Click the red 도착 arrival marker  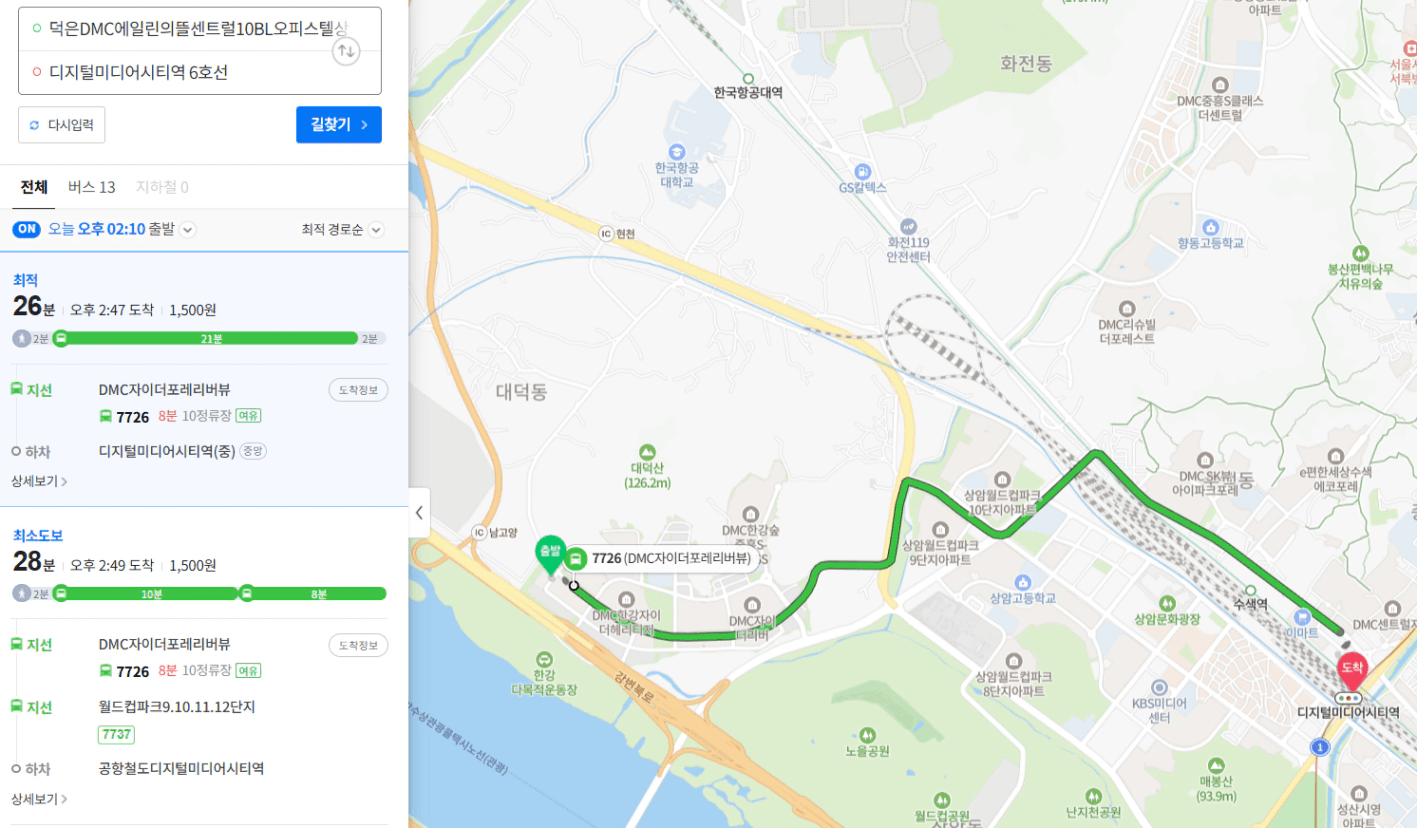[1352, 670]
